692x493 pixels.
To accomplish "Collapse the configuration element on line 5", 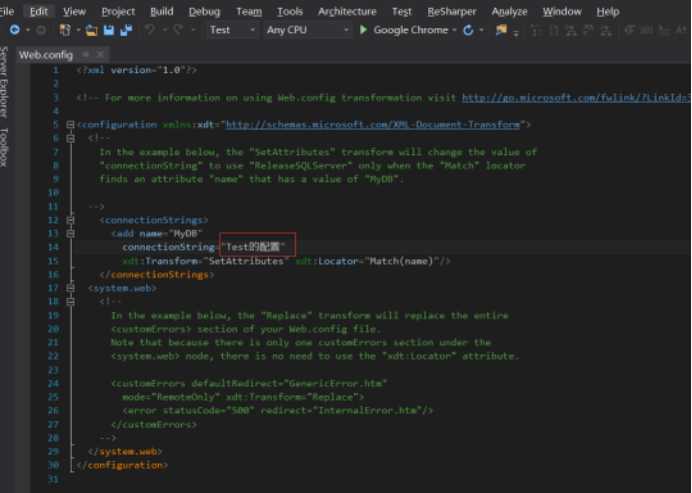I will [x=70, y=125].
